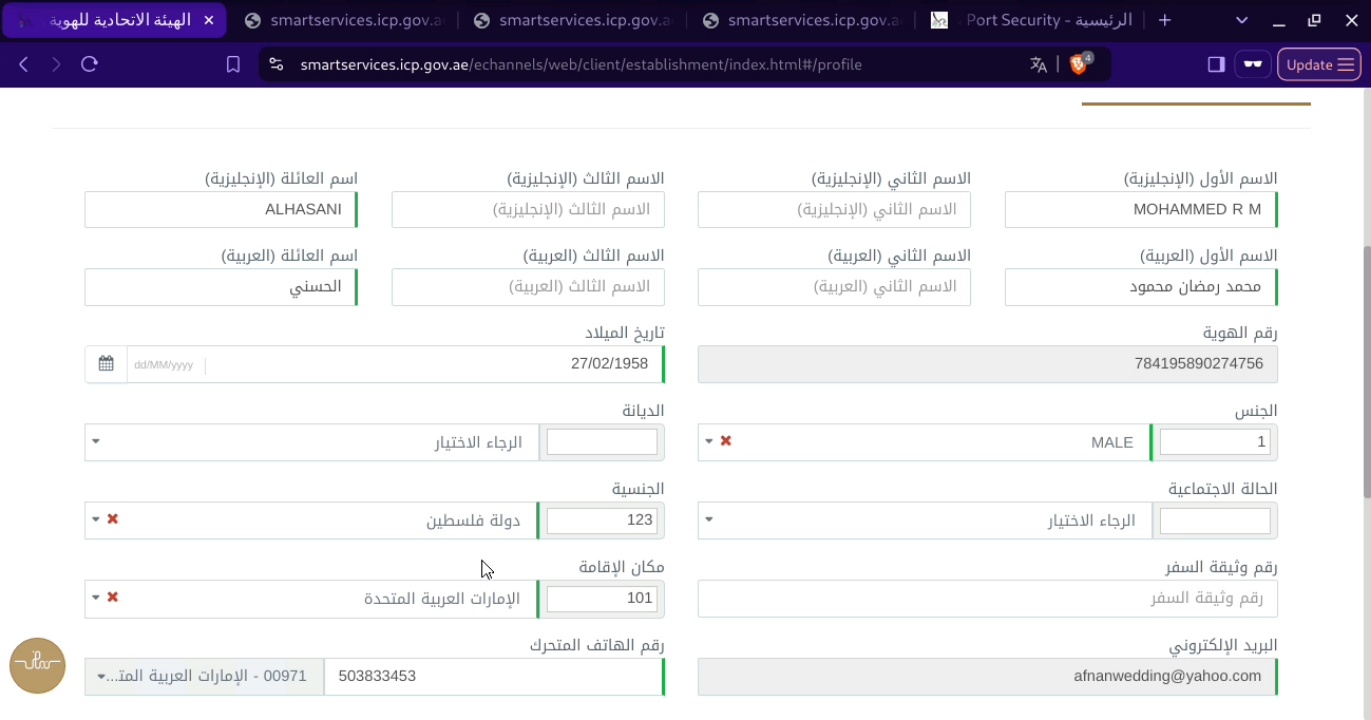Click the تاريخ الميلاد label

coord(624,333)
